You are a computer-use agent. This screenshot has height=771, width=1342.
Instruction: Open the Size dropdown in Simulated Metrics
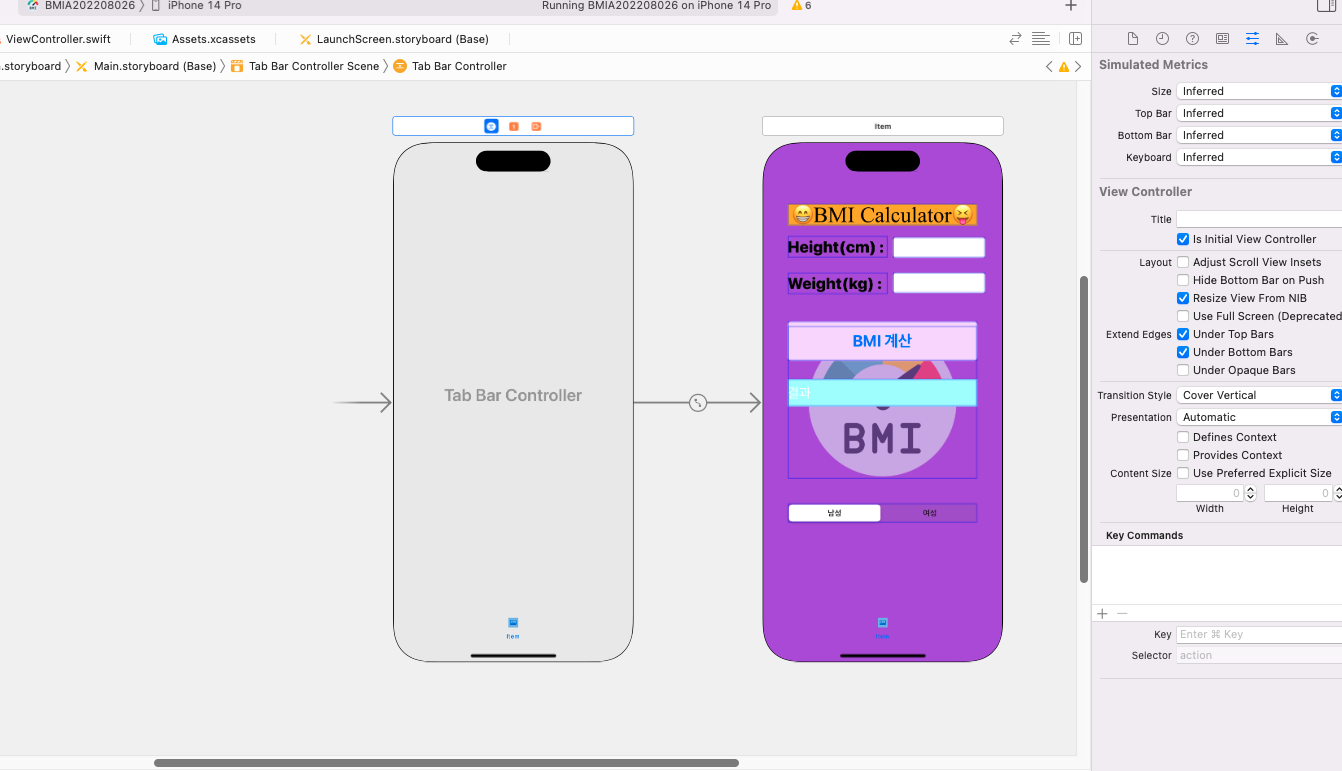[x=1259, y=91]
